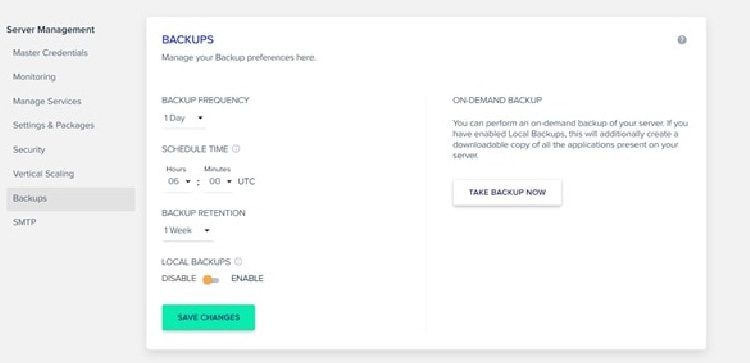Open Manage Services in sidebar
This screenshot has height=363, width=750.
(x=47, y=101)
